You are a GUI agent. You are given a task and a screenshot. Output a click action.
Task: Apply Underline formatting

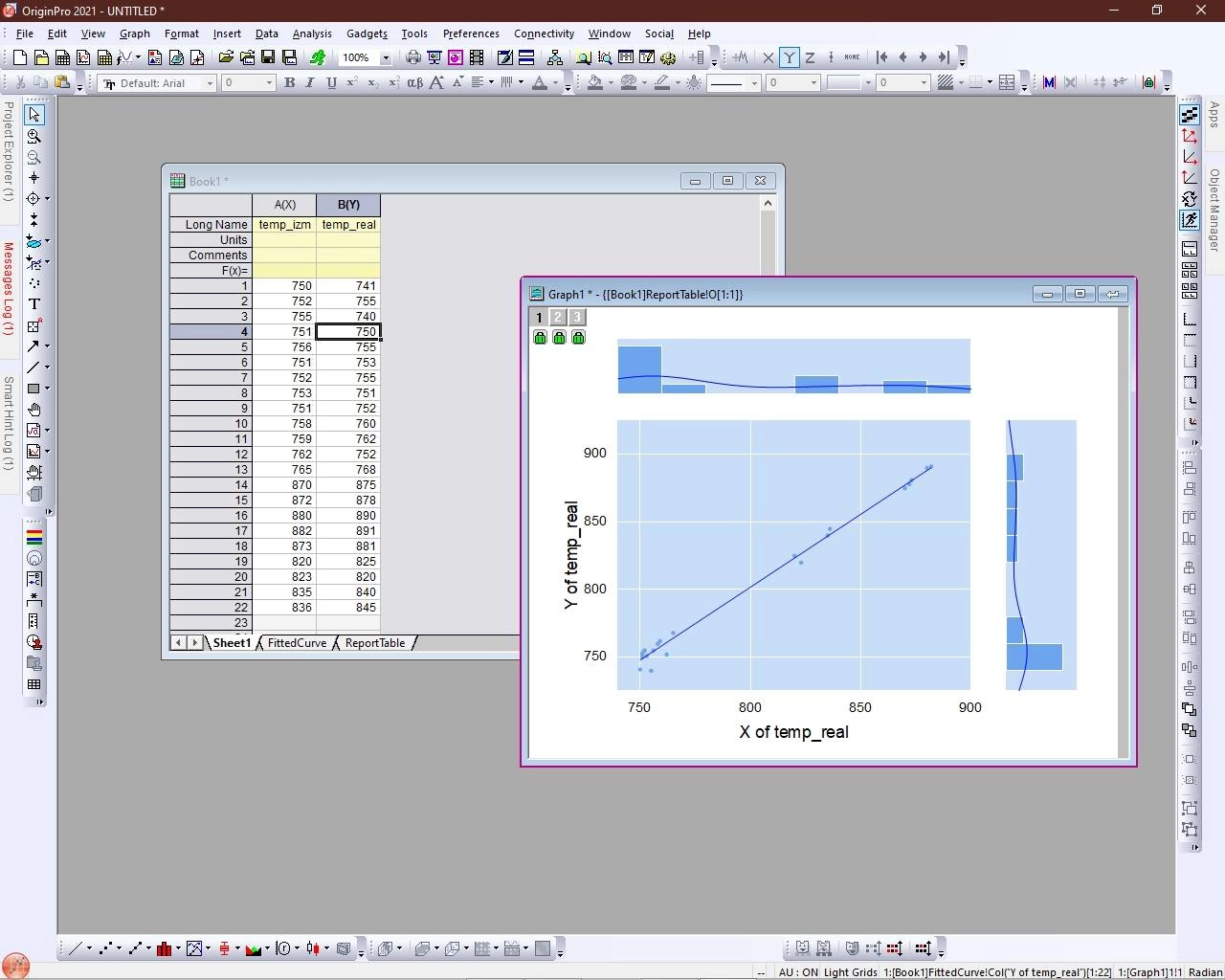(331, 83)
